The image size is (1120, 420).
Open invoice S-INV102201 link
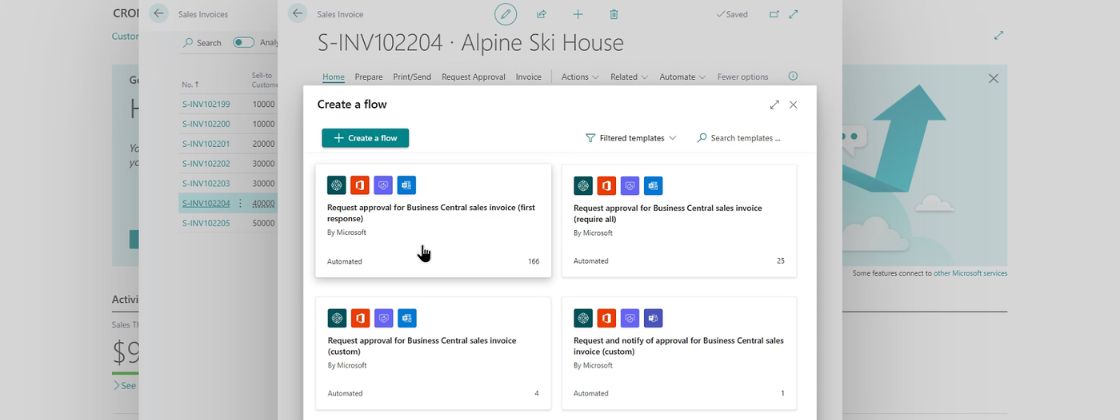click(206, 144)
